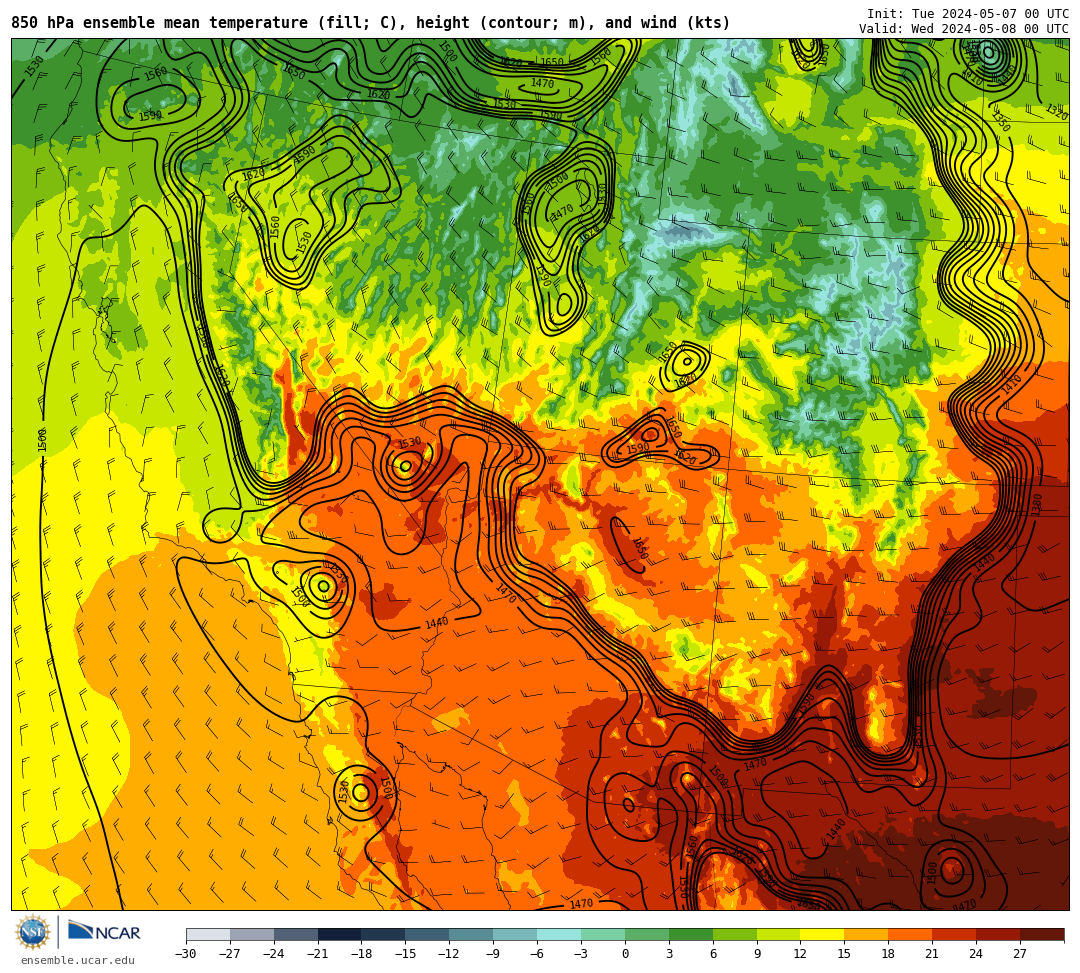Image resolution: width=1080 pixels, height=973 pixels.
Task: Pick the colorbar swatch between -30 and -27
Action: point(208,934)
